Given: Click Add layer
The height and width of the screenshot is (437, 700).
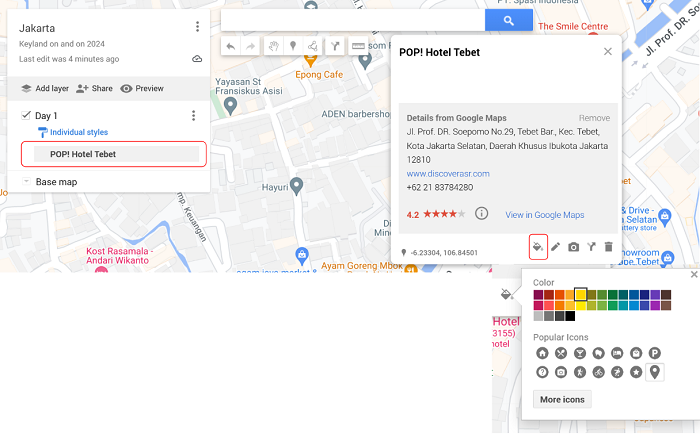Looking at the screenshot, I should click(x=45, y=88).
